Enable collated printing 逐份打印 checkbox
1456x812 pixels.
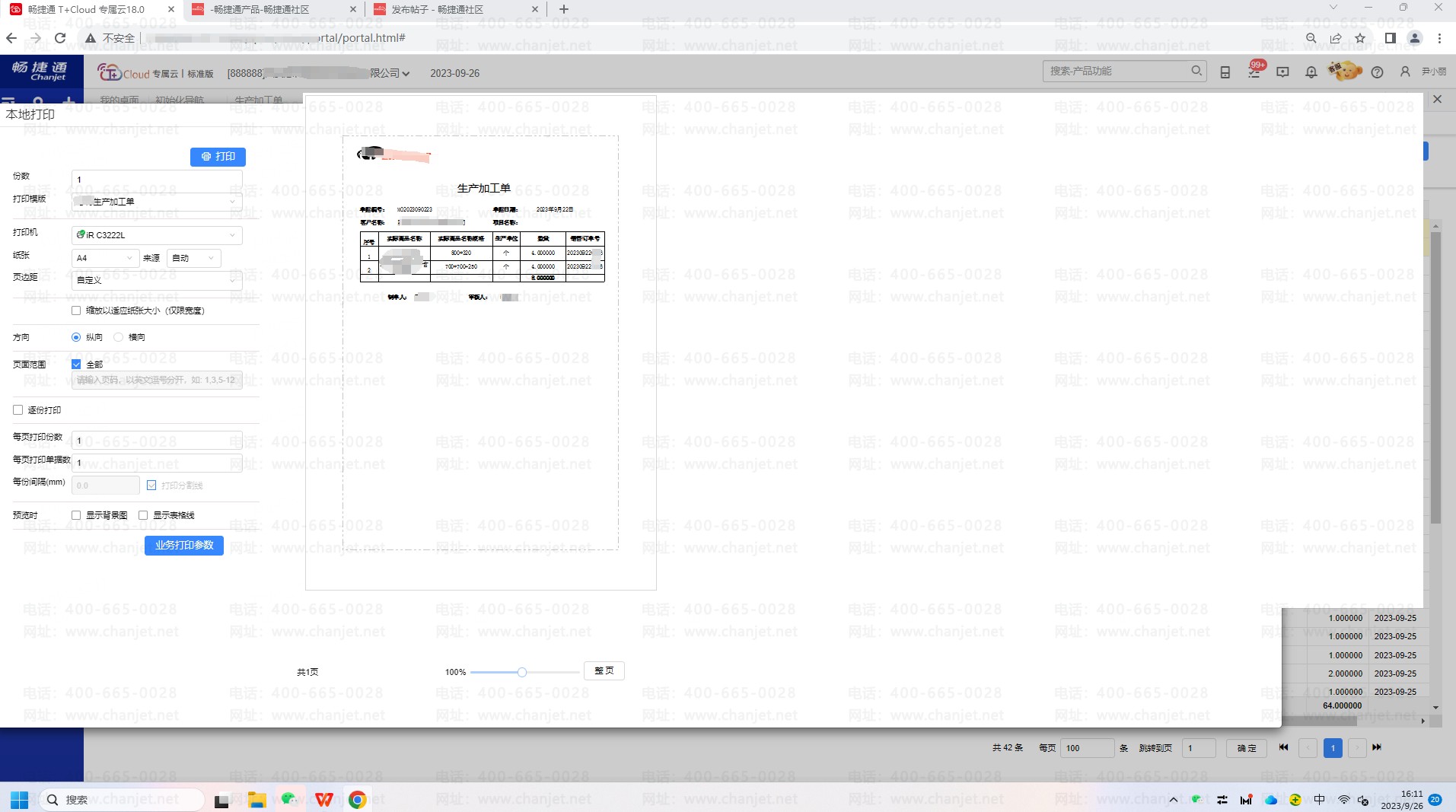pyautogui.click(x=18, y=410)
